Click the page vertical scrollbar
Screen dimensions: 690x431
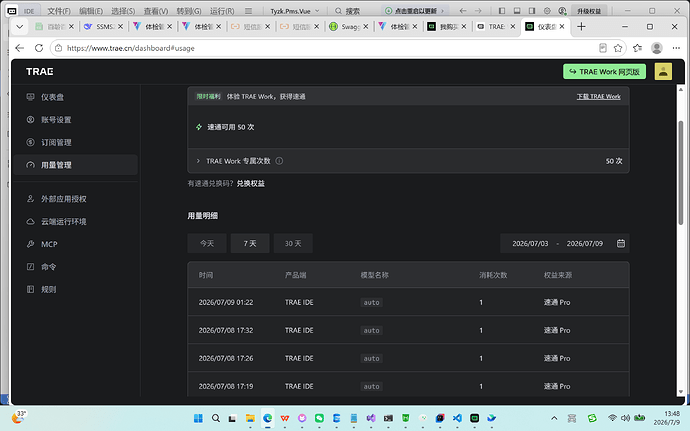tap(681, 172)
